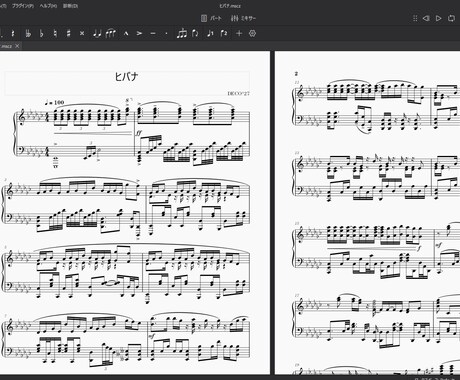Image resolution: width=460 pixels, height=380 pixels.
Task: Start playback with the play button
Action: click(439, 18)
